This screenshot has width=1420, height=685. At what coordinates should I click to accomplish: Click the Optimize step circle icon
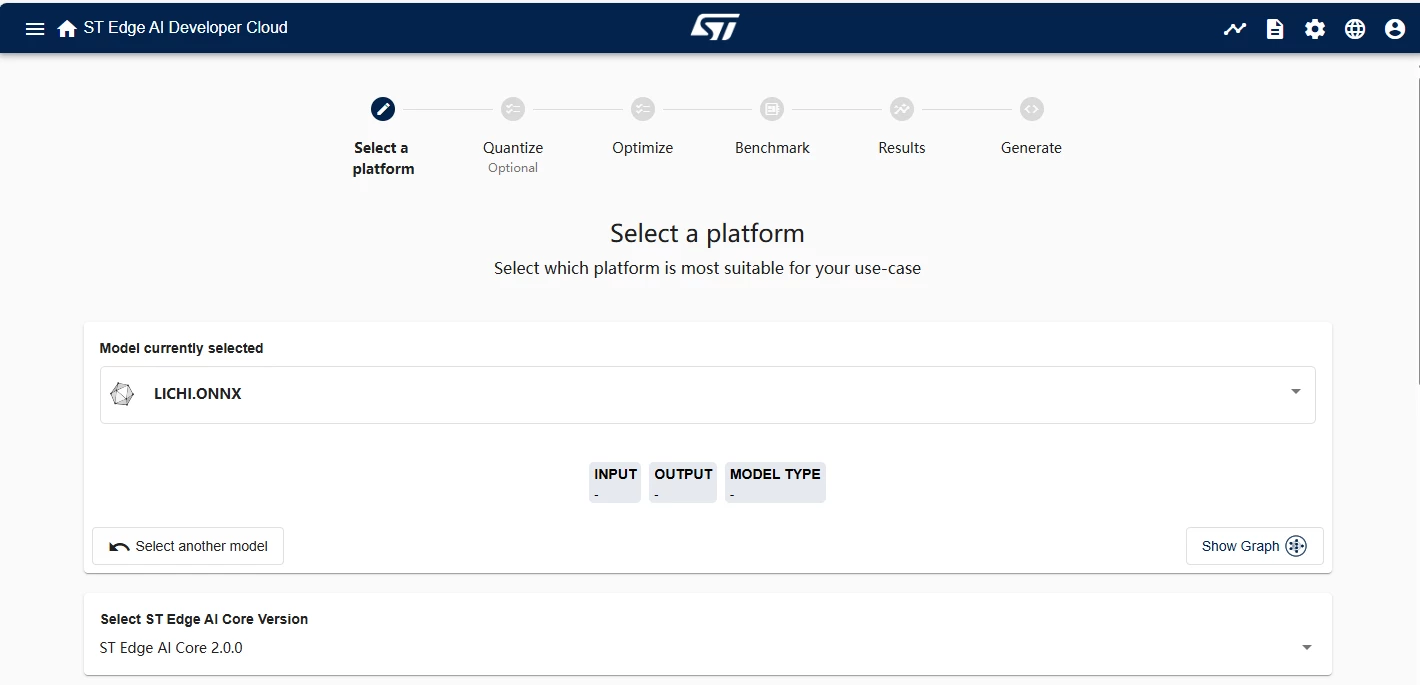point(642,109)
